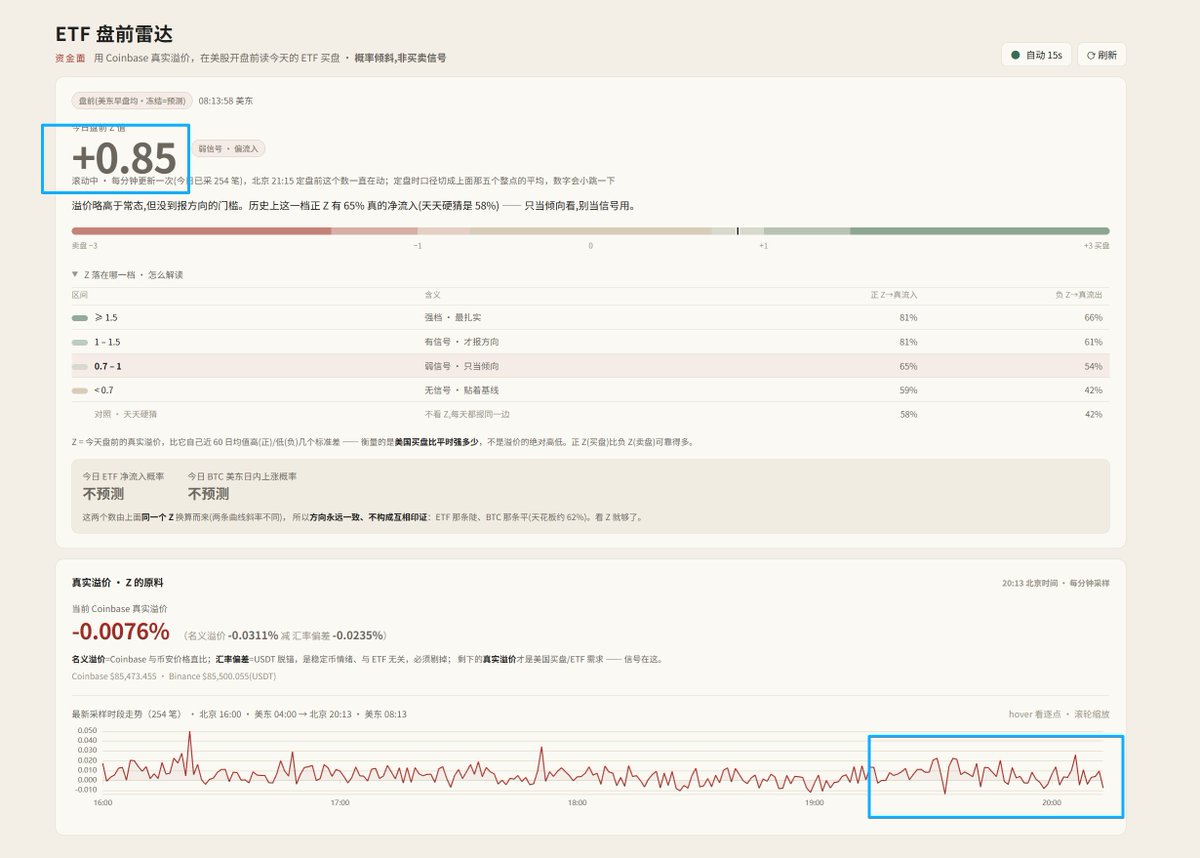Click the 61% cell in the 1 – 1.5 row
This screenshot has width=1200, height=858.
[1093, 342]
